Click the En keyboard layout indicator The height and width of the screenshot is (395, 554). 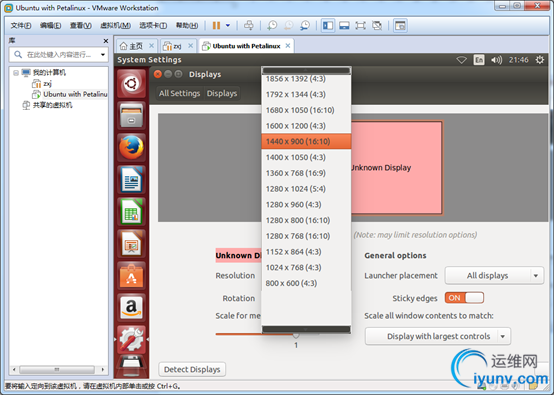[x=479, y=60]
